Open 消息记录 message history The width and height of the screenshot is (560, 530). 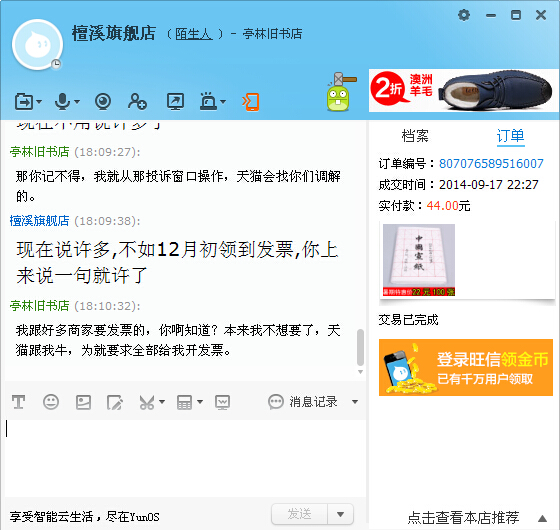pos(303,402)
